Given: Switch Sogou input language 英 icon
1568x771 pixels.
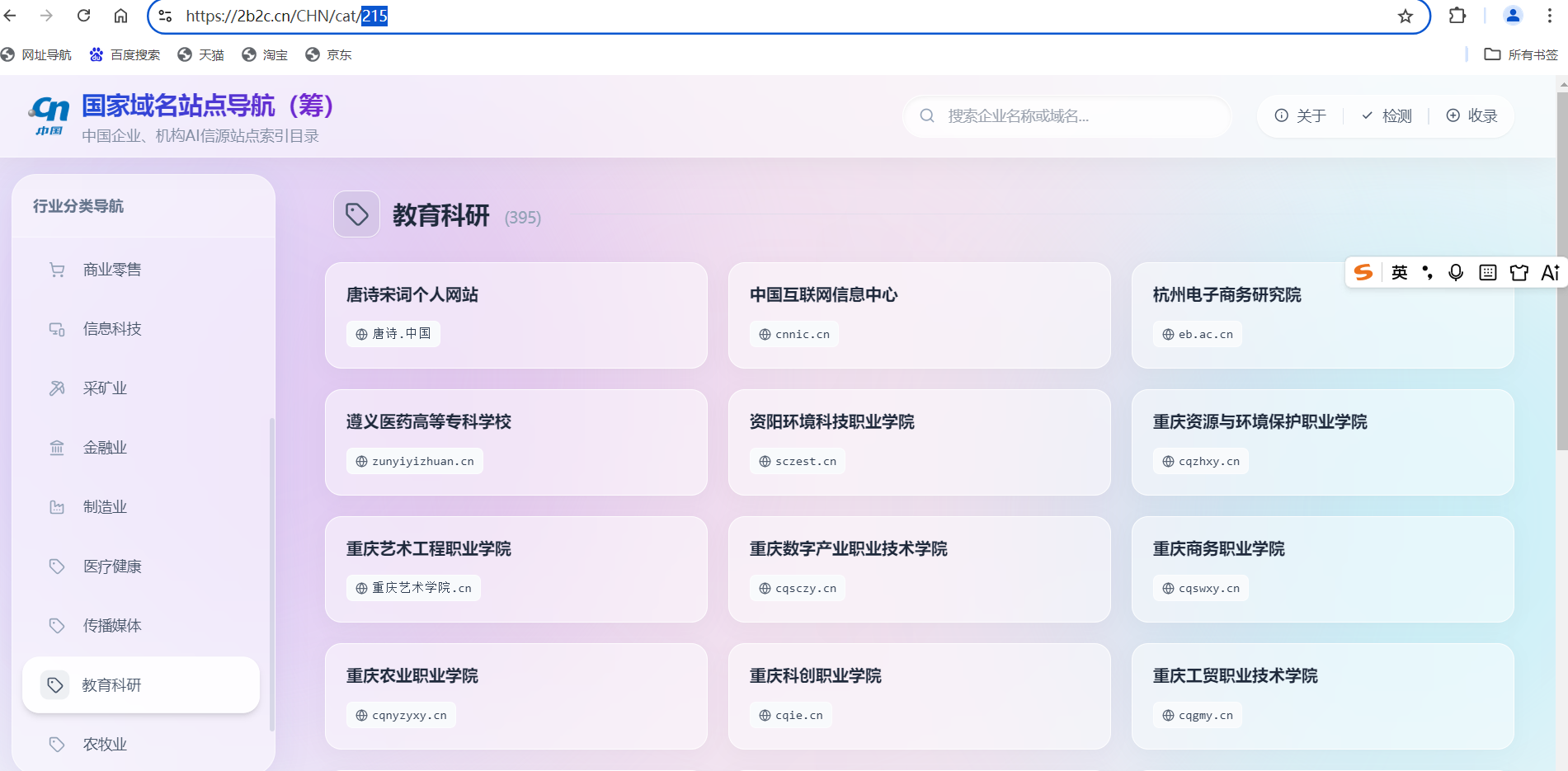Looking at the screenshot, I should coord(1400,272).
